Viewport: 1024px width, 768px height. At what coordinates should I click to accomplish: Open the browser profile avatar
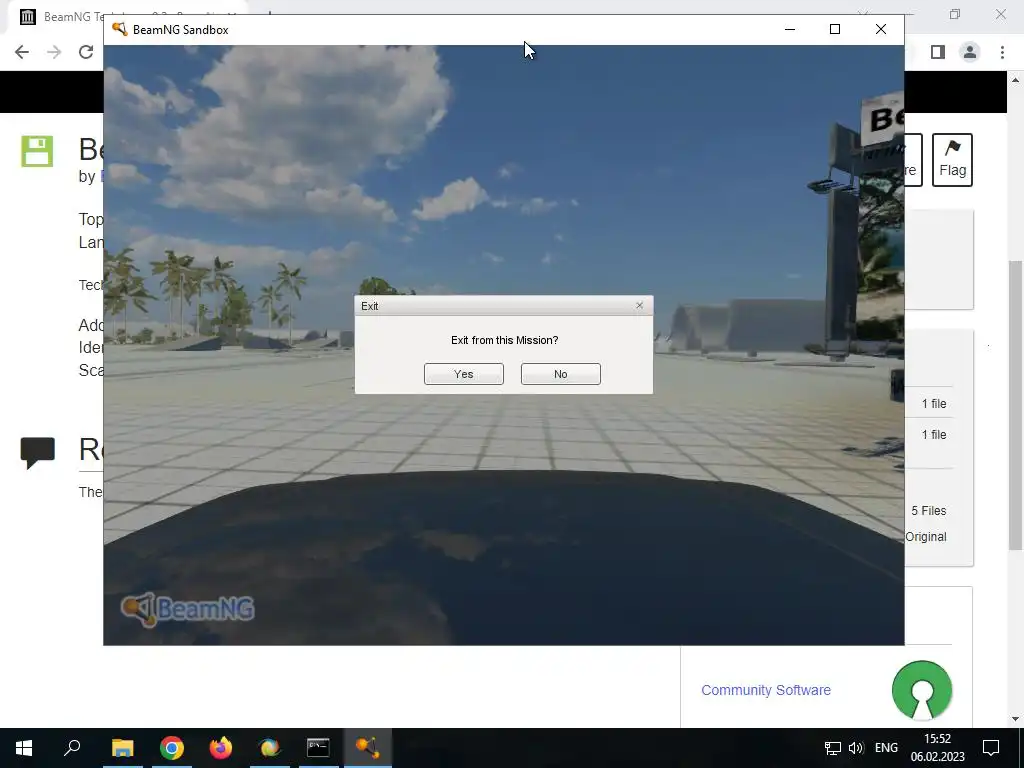(x=970, y=52)
